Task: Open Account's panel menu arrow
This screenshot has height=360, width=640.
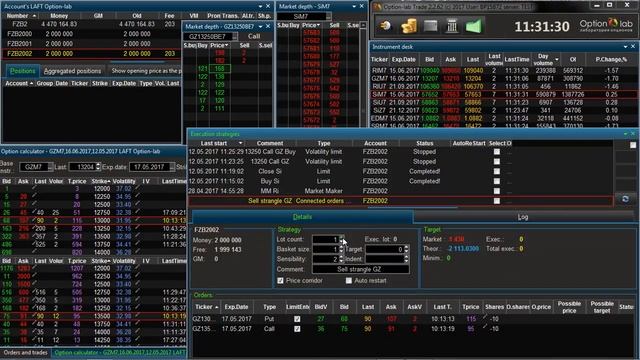Action: (x=260, y=7)
